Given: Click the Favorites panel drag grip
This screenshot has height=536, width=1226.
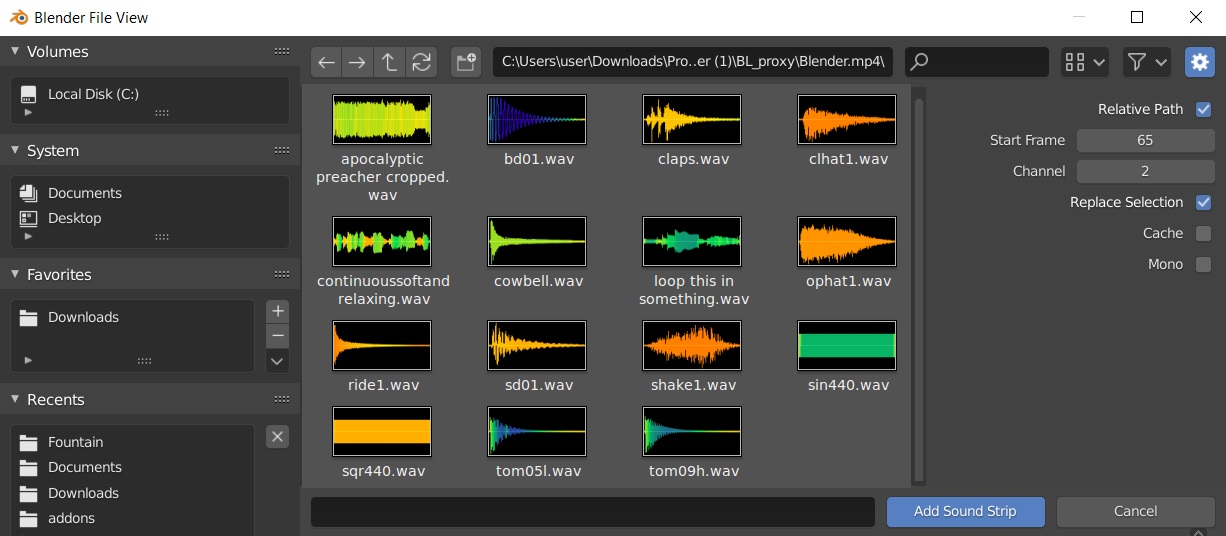Looking at the screenshot, I should (x=282, y=274).
